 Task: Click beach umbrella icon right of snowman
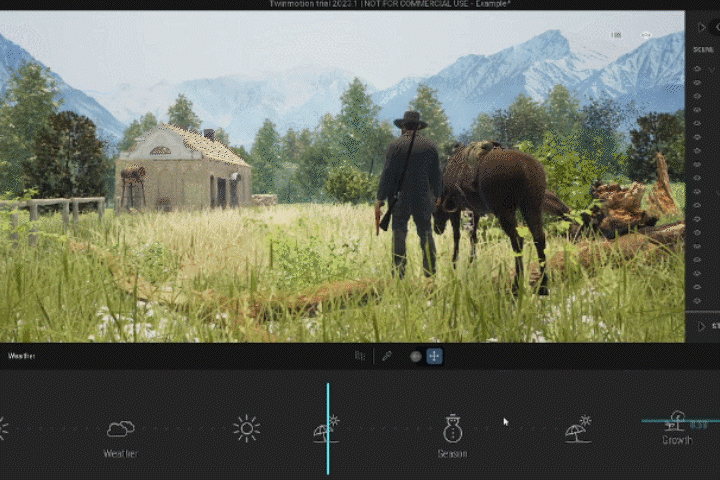578,429
